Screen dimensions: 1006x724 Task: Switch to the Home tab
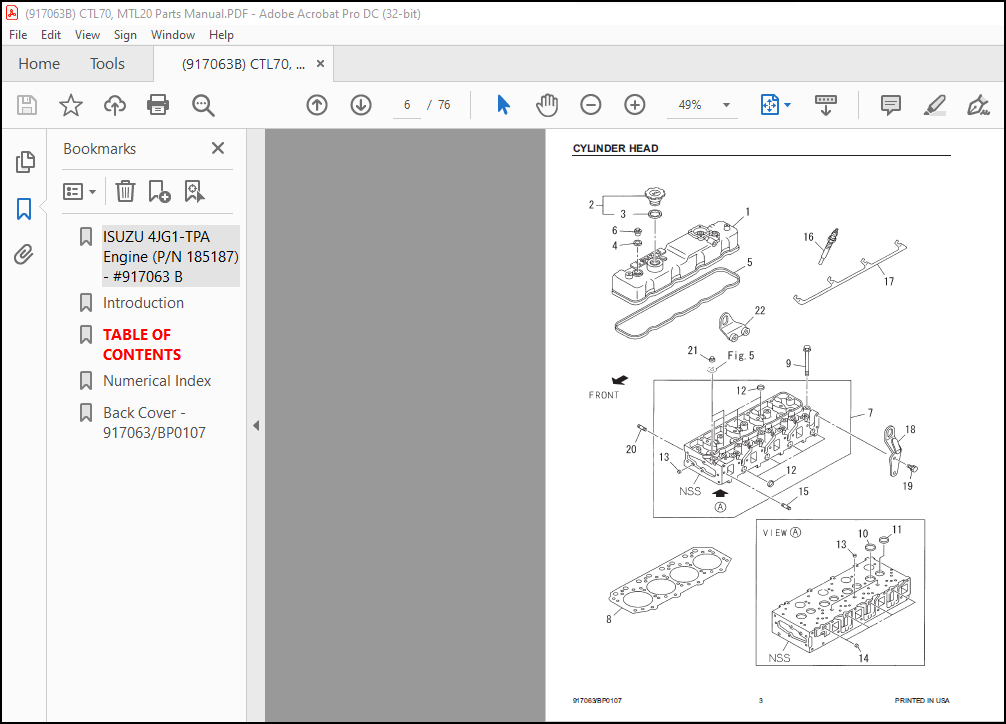39,64
